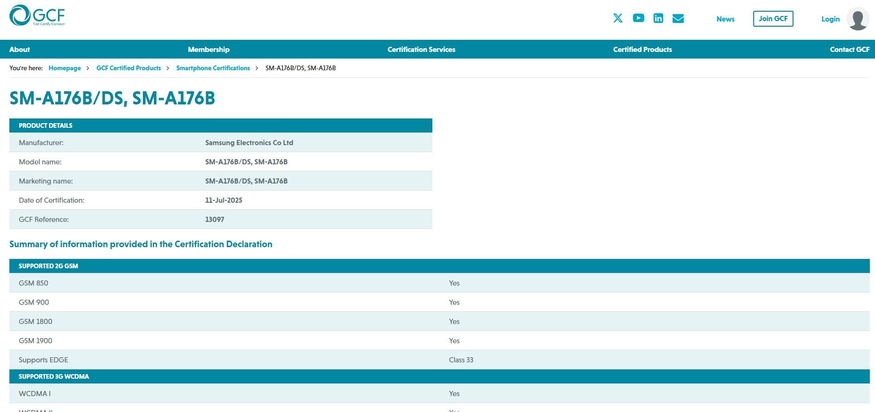The width and height of the screenshot is (875, 412).
Task: Go to GCF Certified Products breadcrumb
Action: click(128, 68)
